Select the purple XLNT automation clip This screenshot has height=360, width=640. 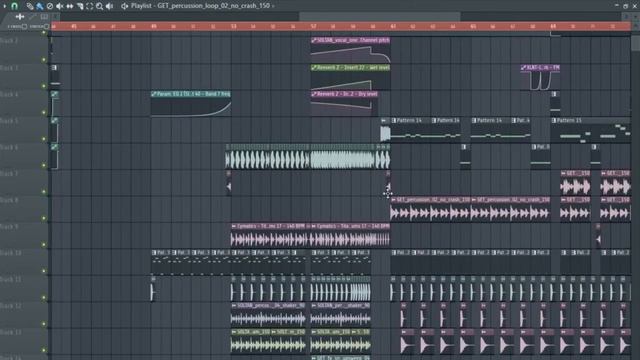[x=540, y=78]
